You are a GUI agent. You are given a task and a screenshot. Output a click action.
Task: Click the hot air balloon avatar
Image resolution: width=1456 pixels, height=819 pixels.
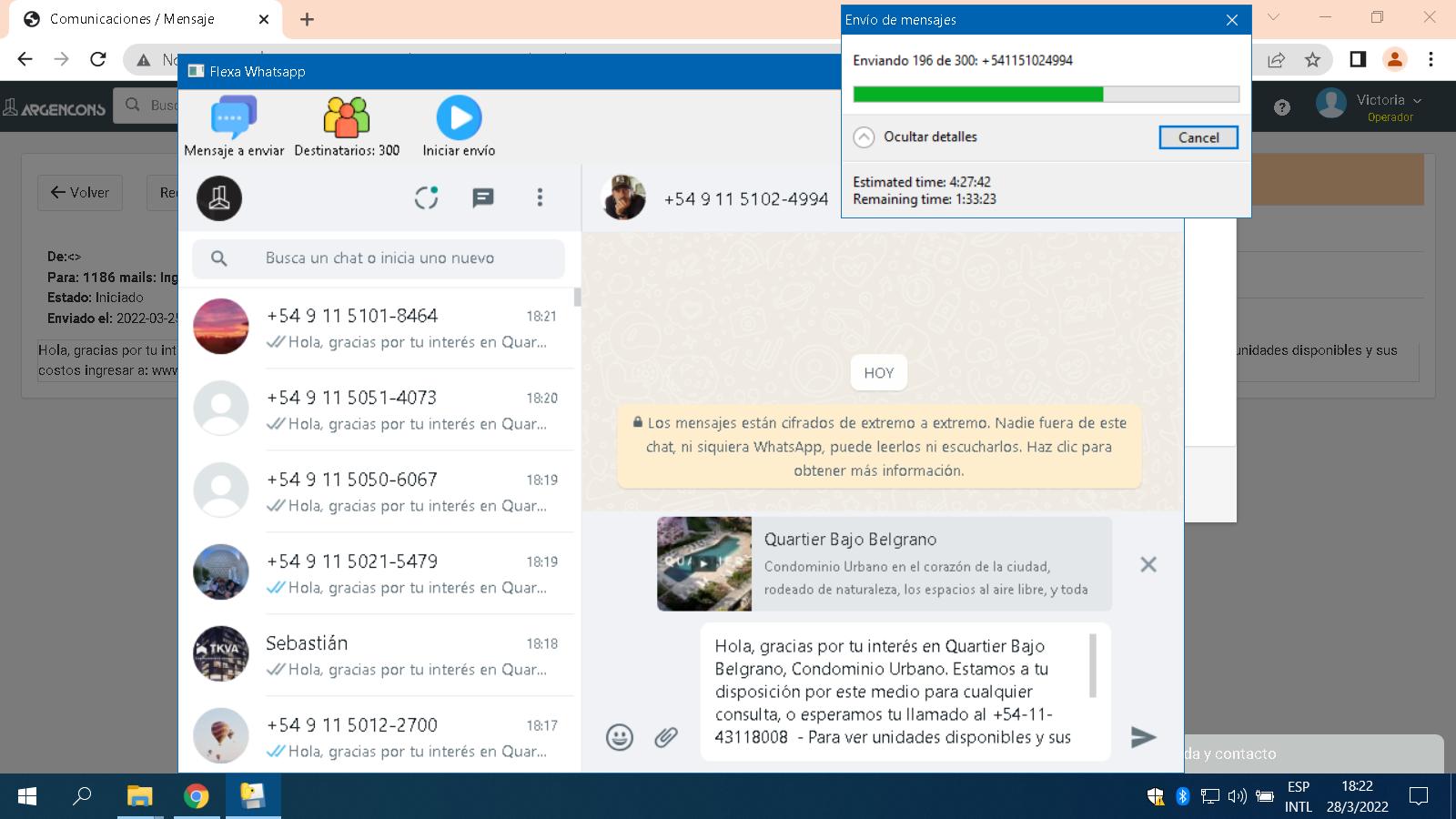pos(221,735)
